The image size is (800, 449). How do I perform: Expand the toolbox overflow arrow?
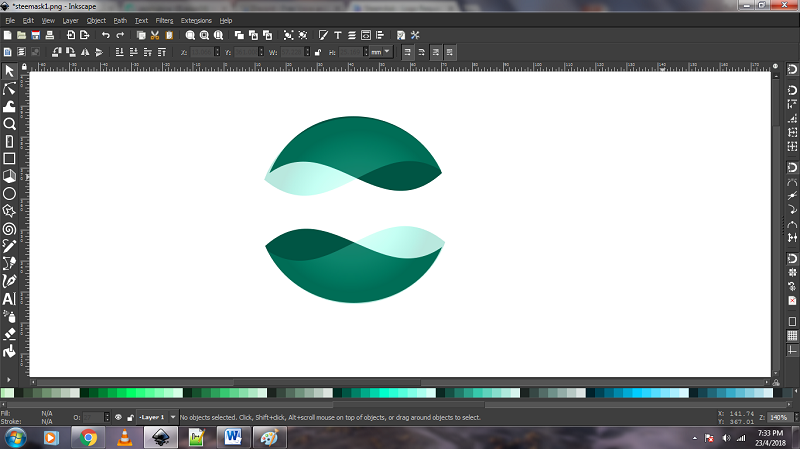coord(9,380)
